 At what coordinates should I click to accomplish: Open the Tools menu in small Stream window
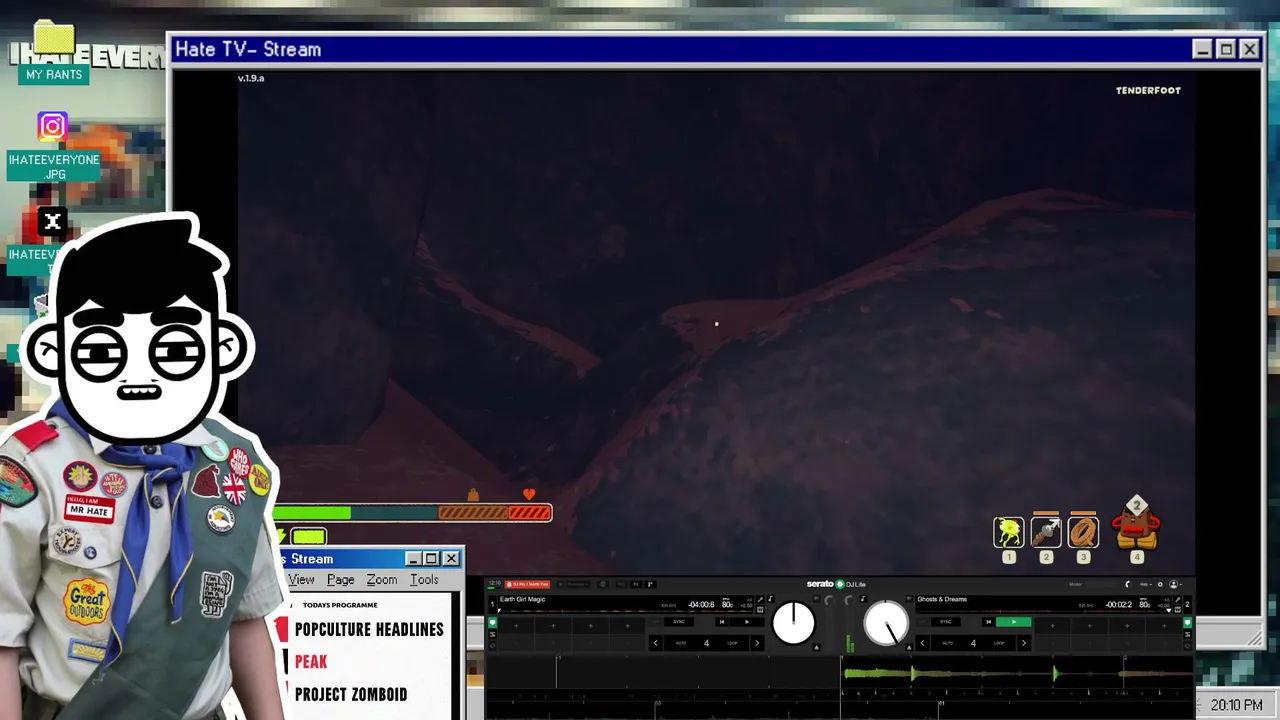(x=424, y=580)
